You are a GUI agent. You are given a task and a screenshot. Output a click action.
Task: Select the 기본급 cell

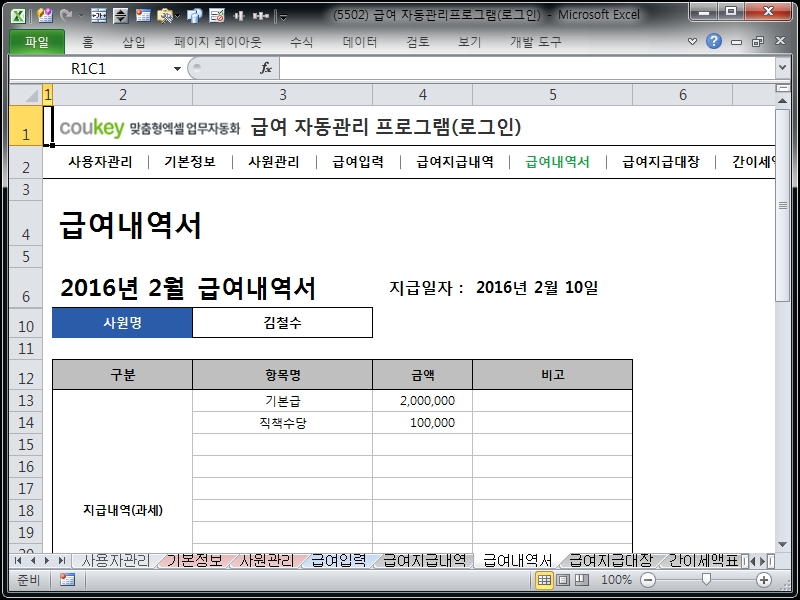click(x=283, y=401)
